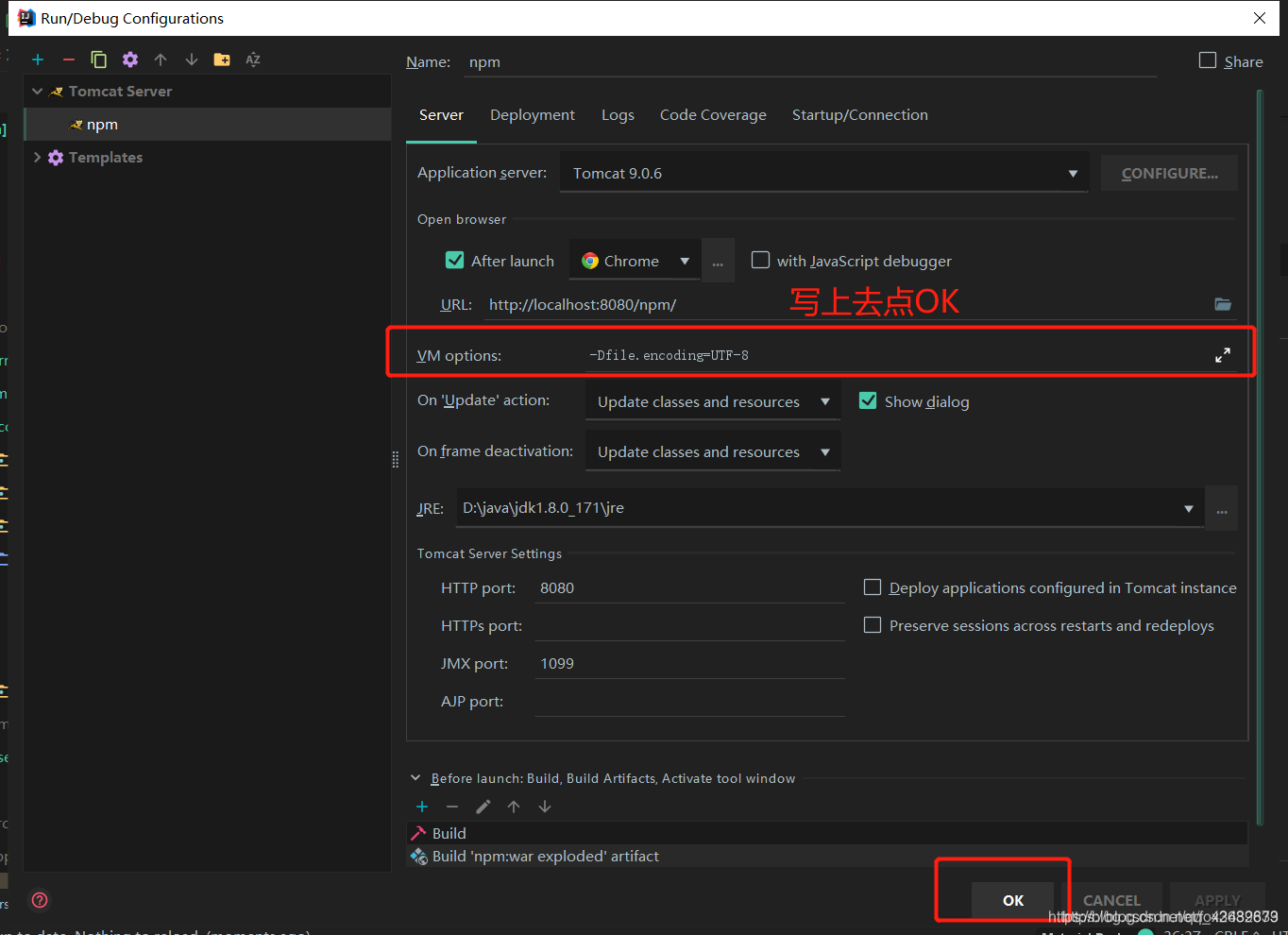The height and width of the screenshot is (935, 1288).
Task: Open the Chrome browser dropdown
Action: [x=635, y=261]
